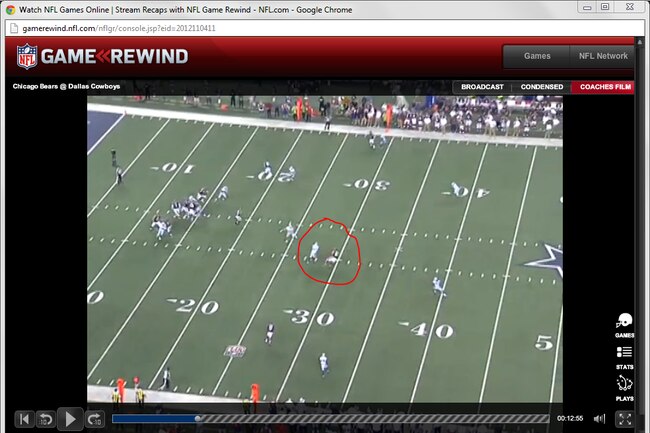Viewport: 650px width, 433px height.
Task: Mute the volume speaker icon
Action: (599, 419)
